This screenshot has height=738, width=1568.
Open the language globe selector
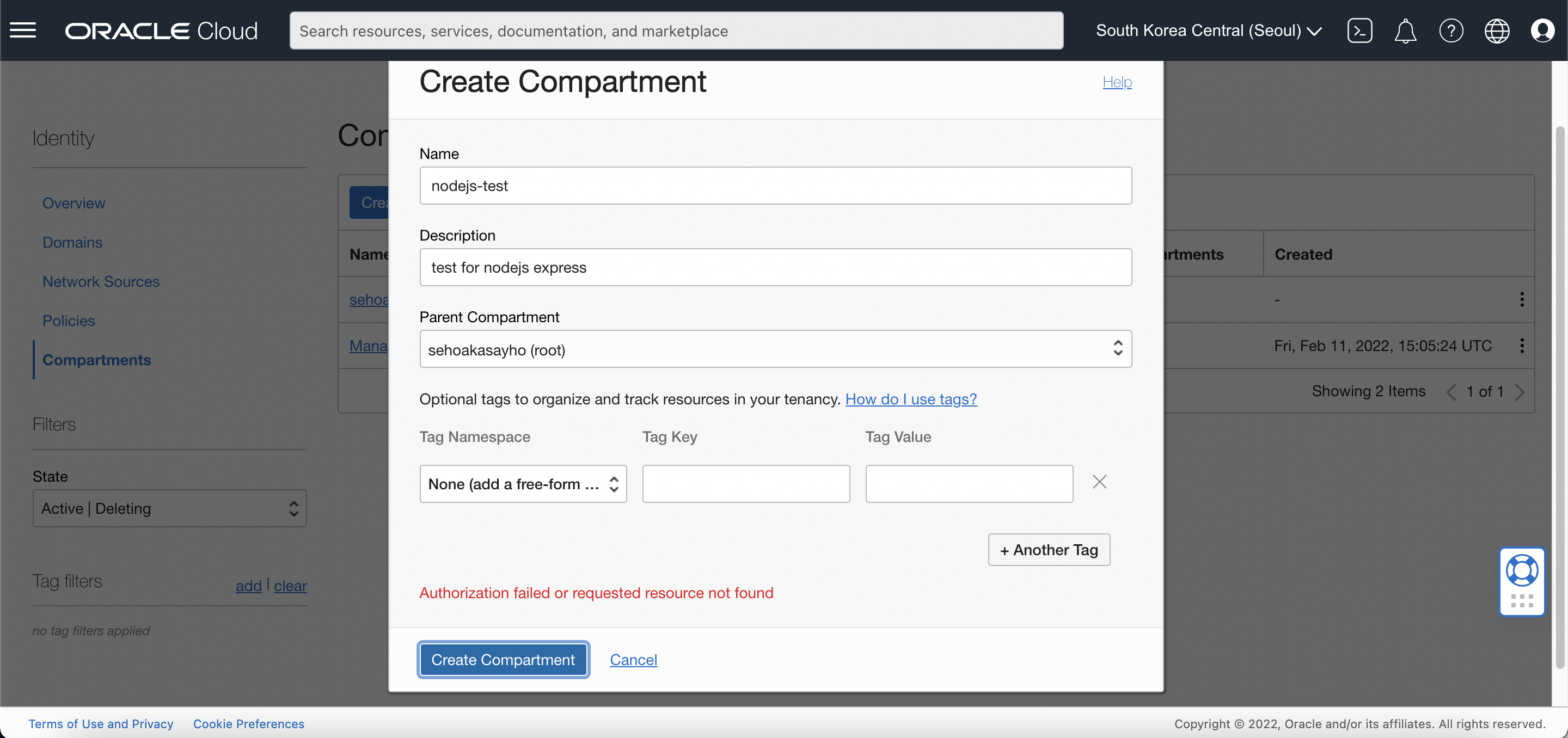point(1497,30)
